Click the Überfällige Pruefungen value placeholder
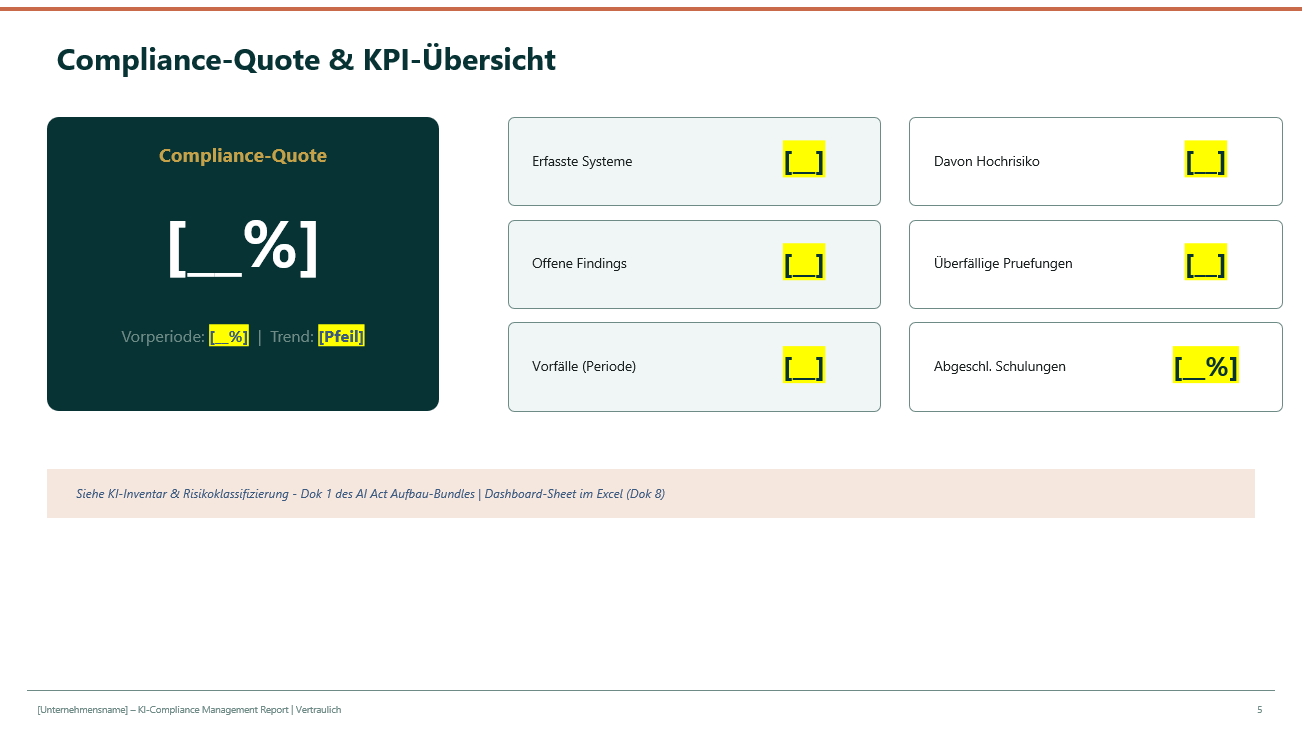The width and height of the screenshot is (1302, 732). click(1206, 263)
